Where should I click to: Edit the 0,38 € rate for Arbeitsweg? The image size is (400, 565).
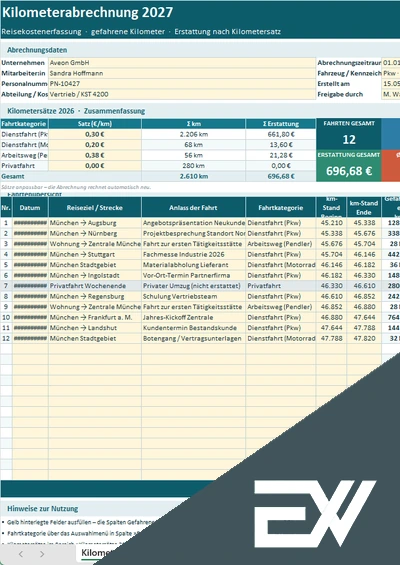[x=95, y=155]
